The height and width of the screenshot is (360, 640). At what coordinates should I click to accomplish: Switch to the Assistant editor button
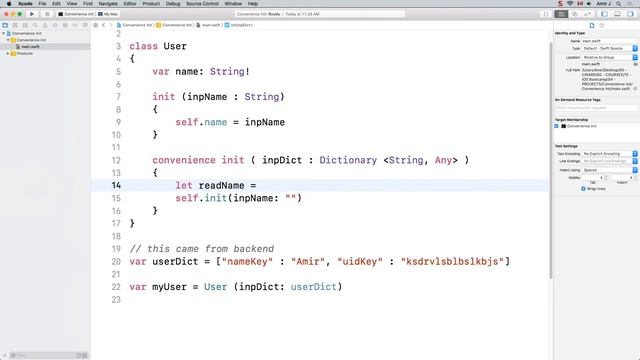[575, 14]
